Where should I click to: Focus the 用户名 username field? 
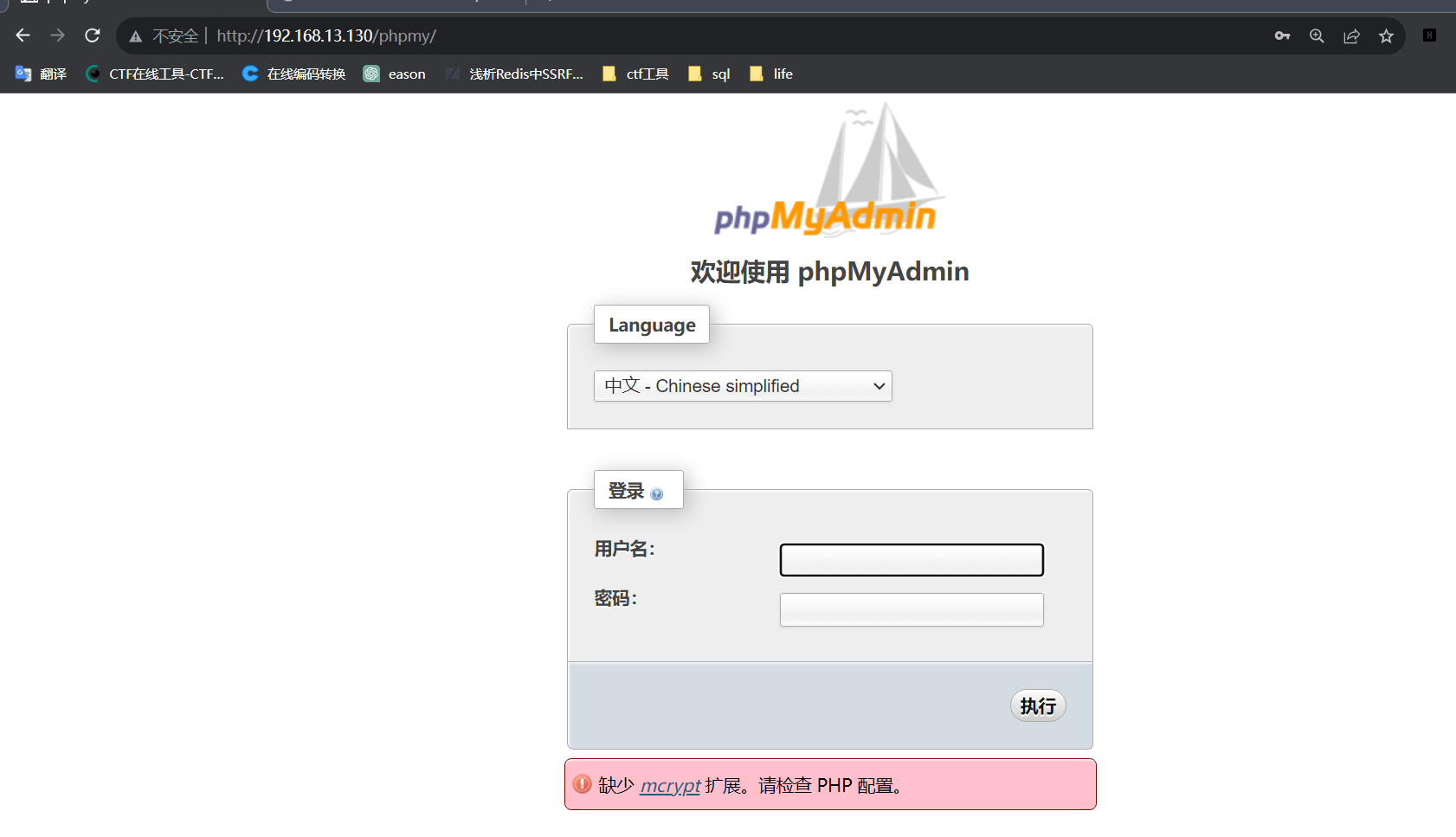912,560
